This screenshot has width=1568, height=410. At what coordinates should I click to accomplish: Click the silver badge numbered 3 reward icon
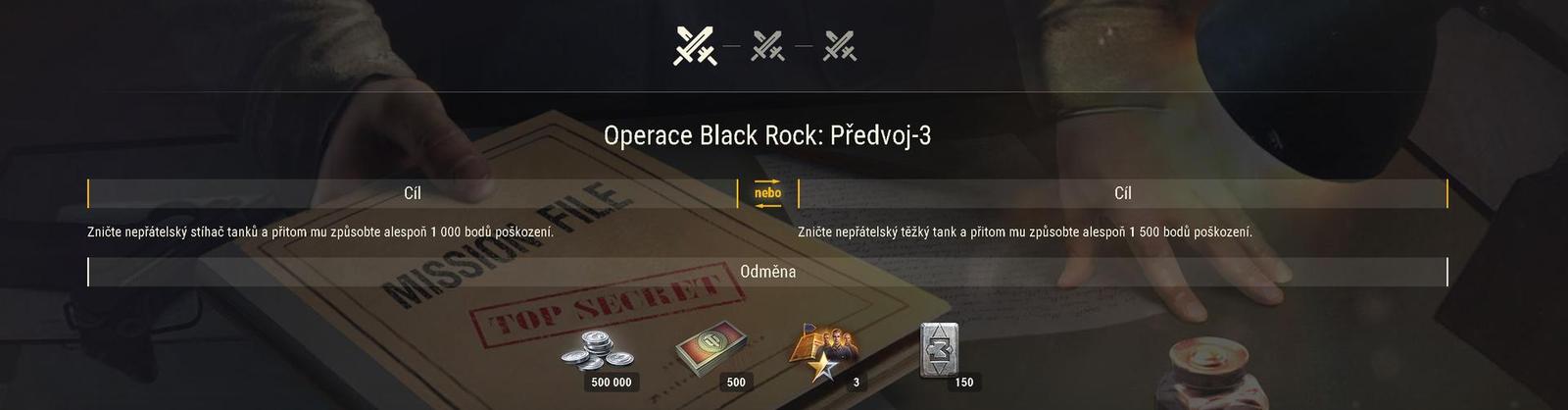tap(939, 350)
